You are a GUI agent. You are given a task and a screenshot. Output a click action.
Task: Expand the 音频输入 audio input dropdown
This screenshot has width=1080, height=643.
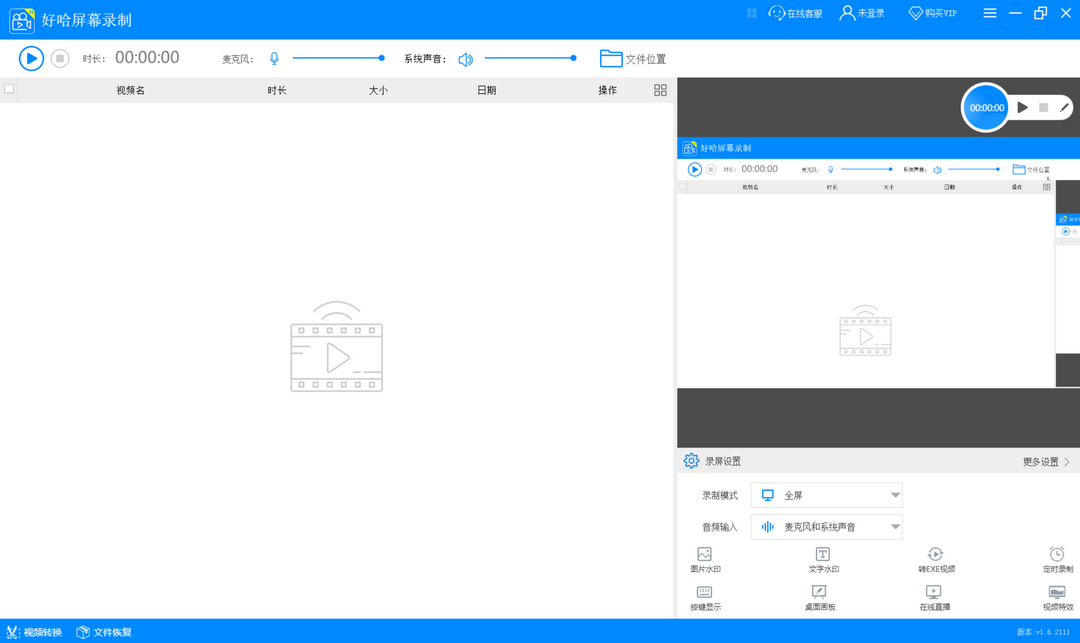(x=894, y=527)
